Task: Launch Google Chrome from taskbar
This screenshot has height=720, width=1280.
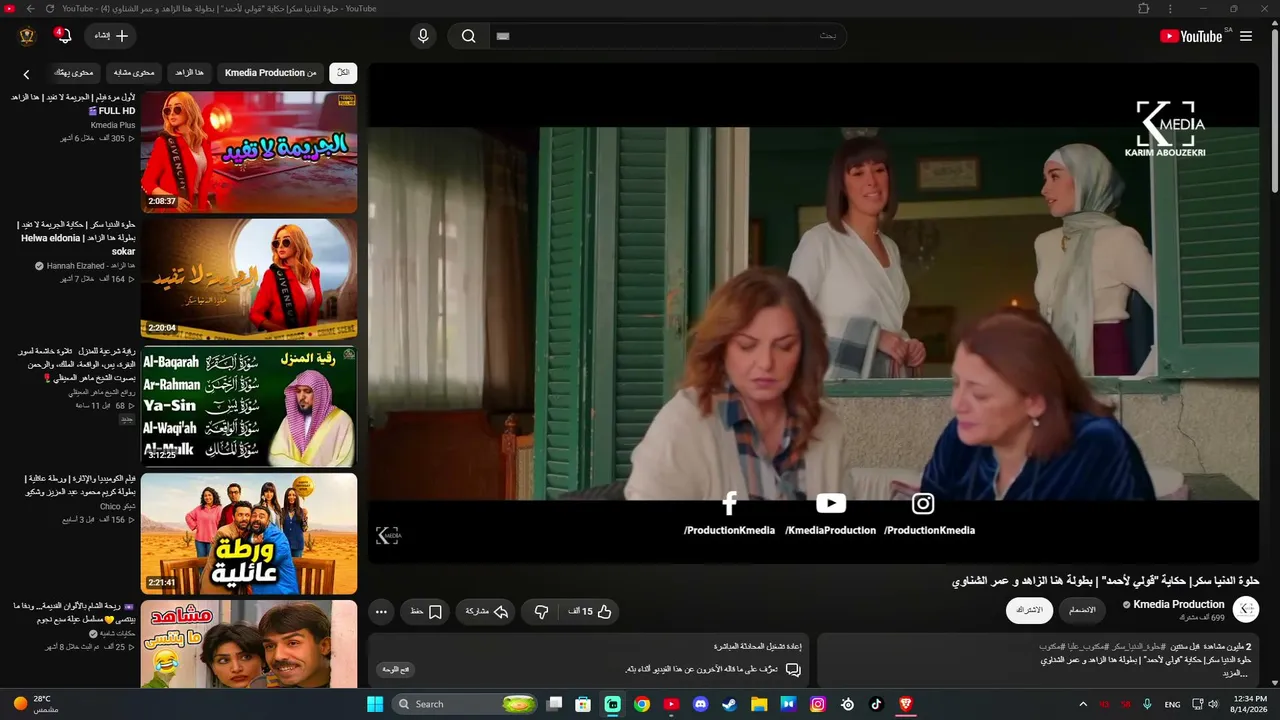Action: tap(642, 704)
